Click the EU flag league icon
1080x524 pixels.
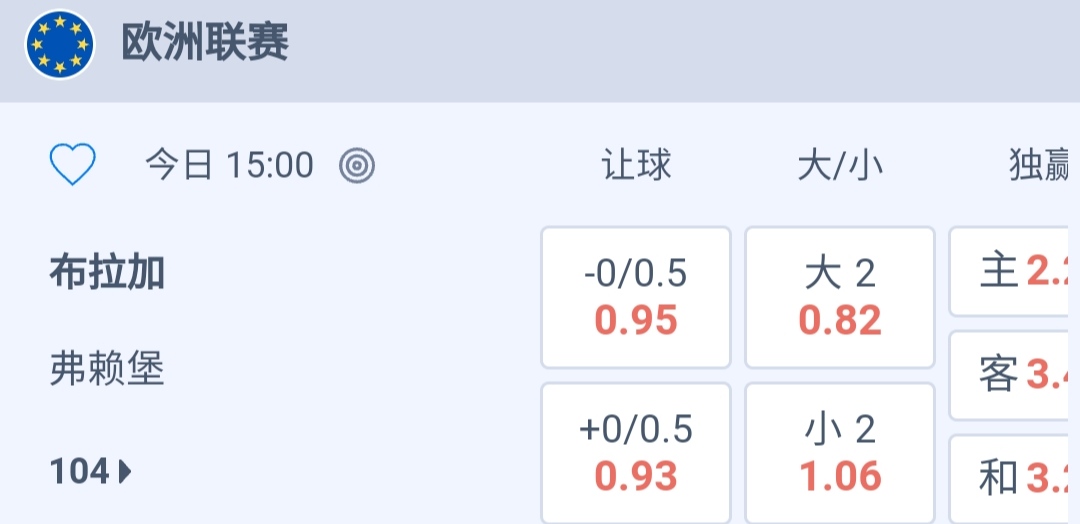tap(60, 46)
